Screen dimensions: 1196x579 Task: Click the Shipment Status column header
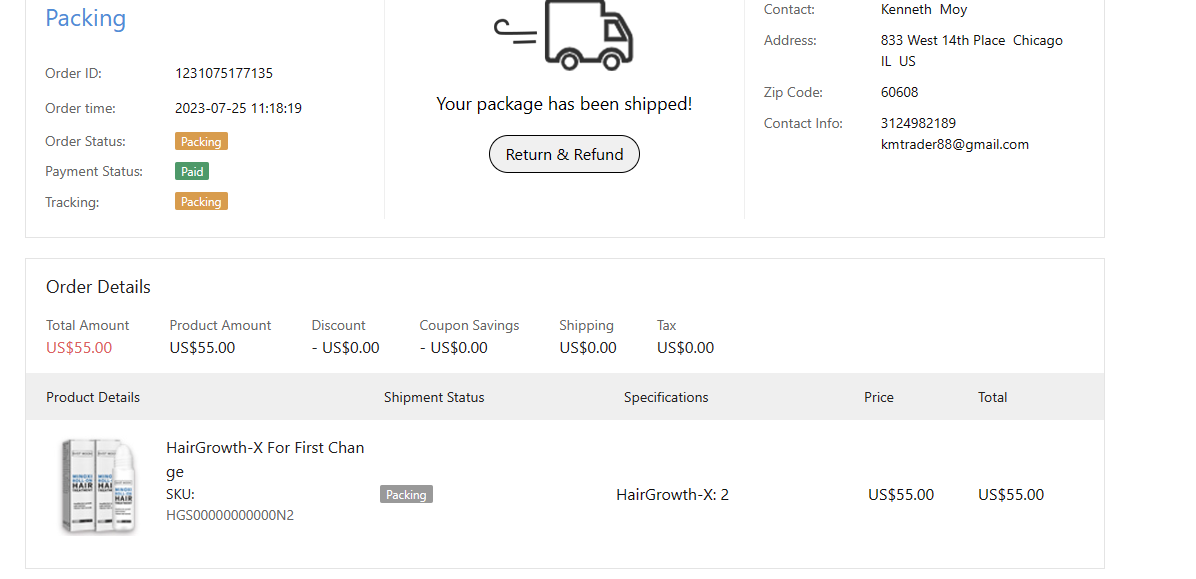434,397
